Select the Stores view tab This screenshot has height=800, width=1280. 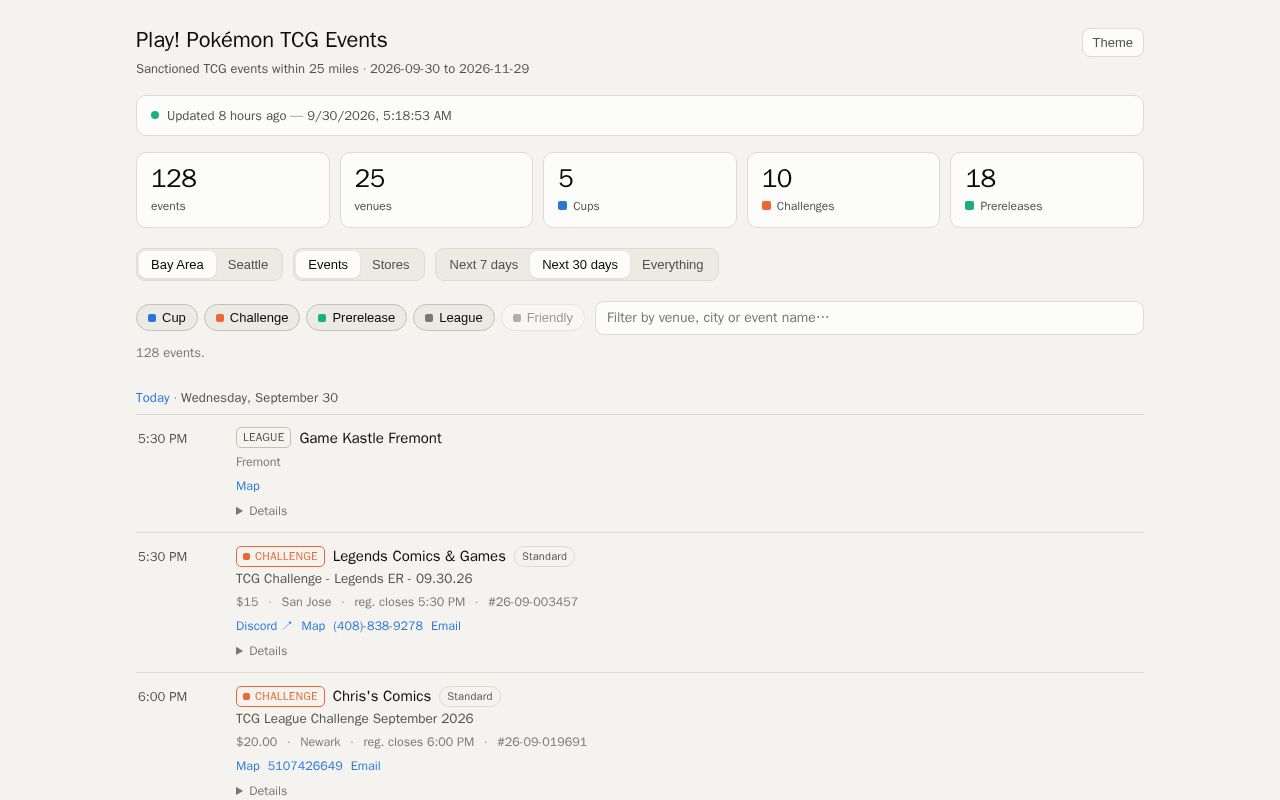(x=391, y=265)
